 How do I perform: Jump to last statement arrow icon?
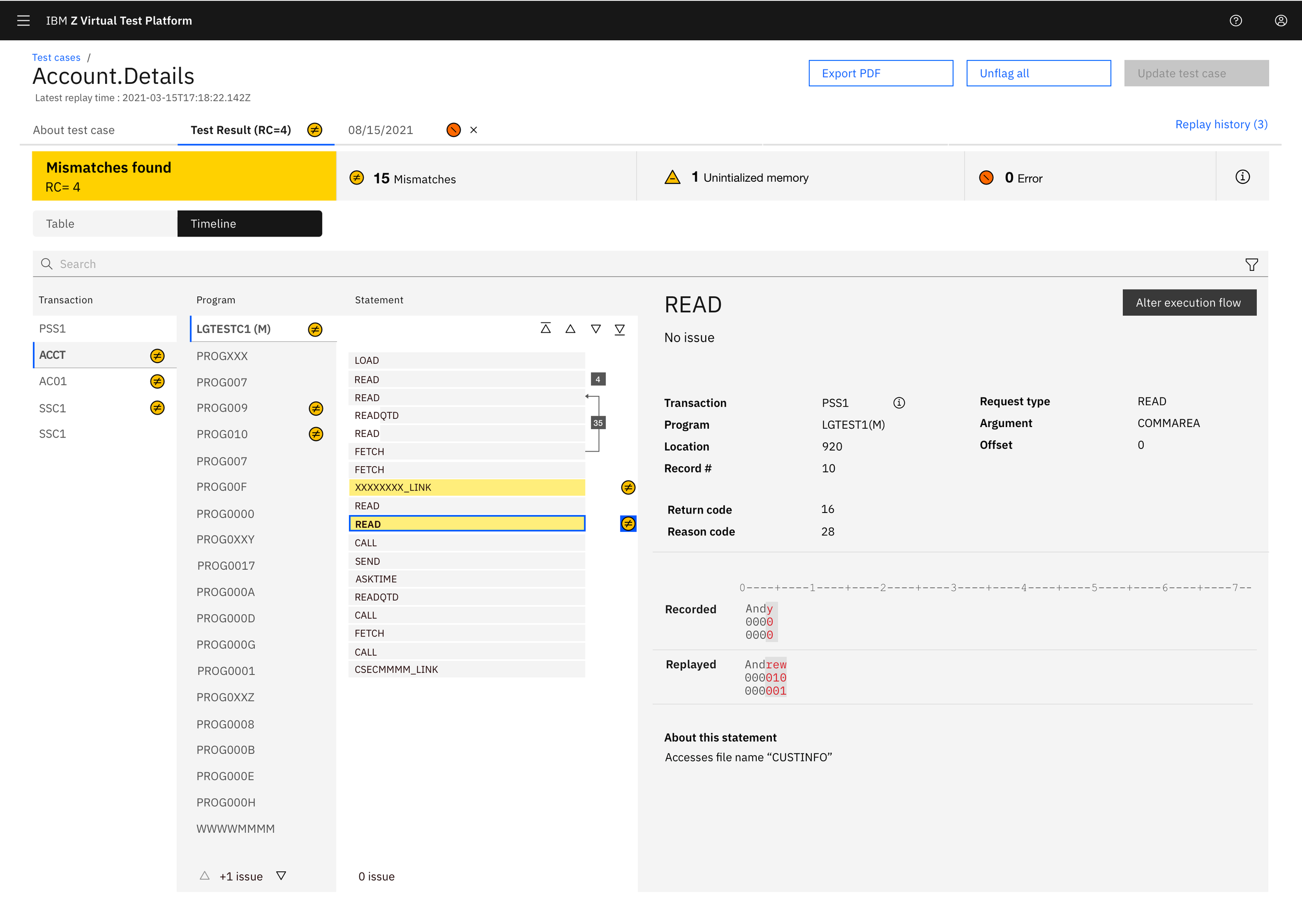pyautogui.click(x=619, y=329)
